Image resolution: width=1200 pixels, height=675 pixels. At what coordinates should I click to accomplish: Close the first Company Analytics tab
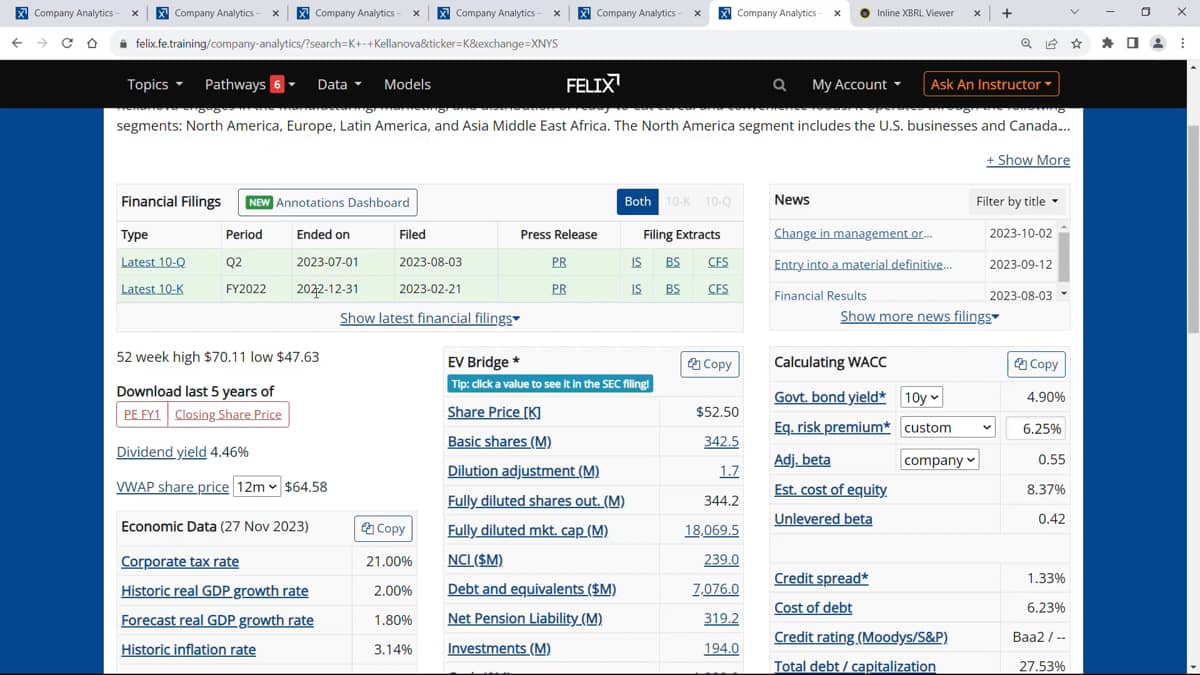click(x=134, y=13)
